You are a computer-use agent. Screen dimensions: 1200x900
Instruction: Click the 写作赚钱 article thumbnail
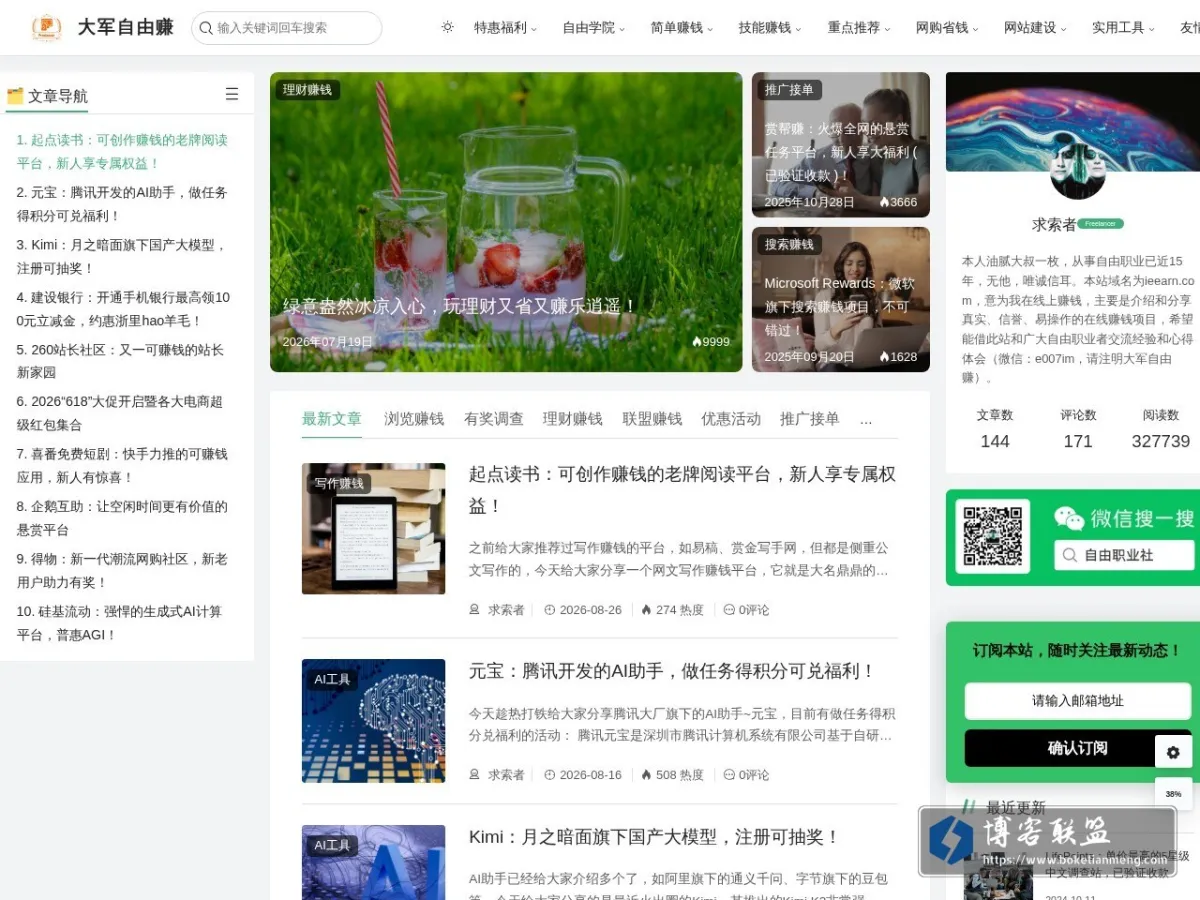(x=373, y=529)
